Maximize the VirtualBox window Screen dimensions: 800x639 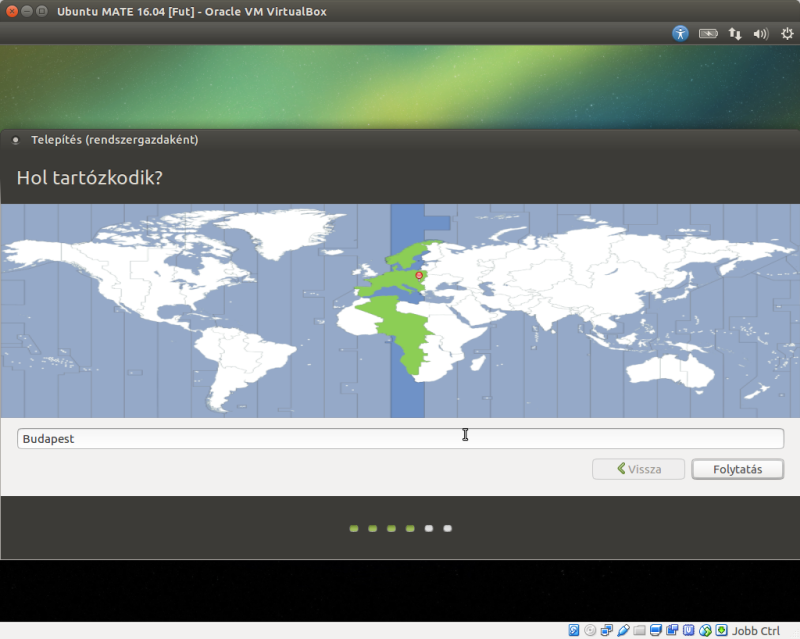pyautogui.click(x=42, y=11)
